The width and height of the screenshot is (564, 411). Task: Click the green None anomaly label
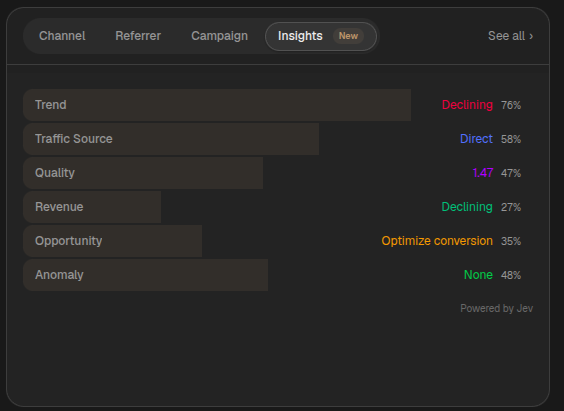478,275
